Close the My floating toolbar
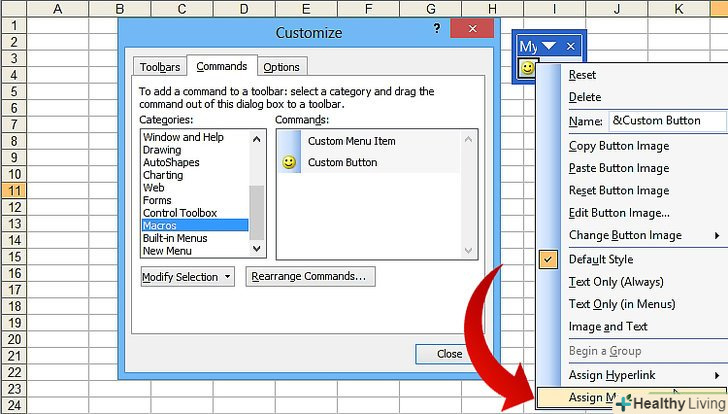The height and width of the screenshot is (414, 728). pyautogui.click(x=571, y=46)
